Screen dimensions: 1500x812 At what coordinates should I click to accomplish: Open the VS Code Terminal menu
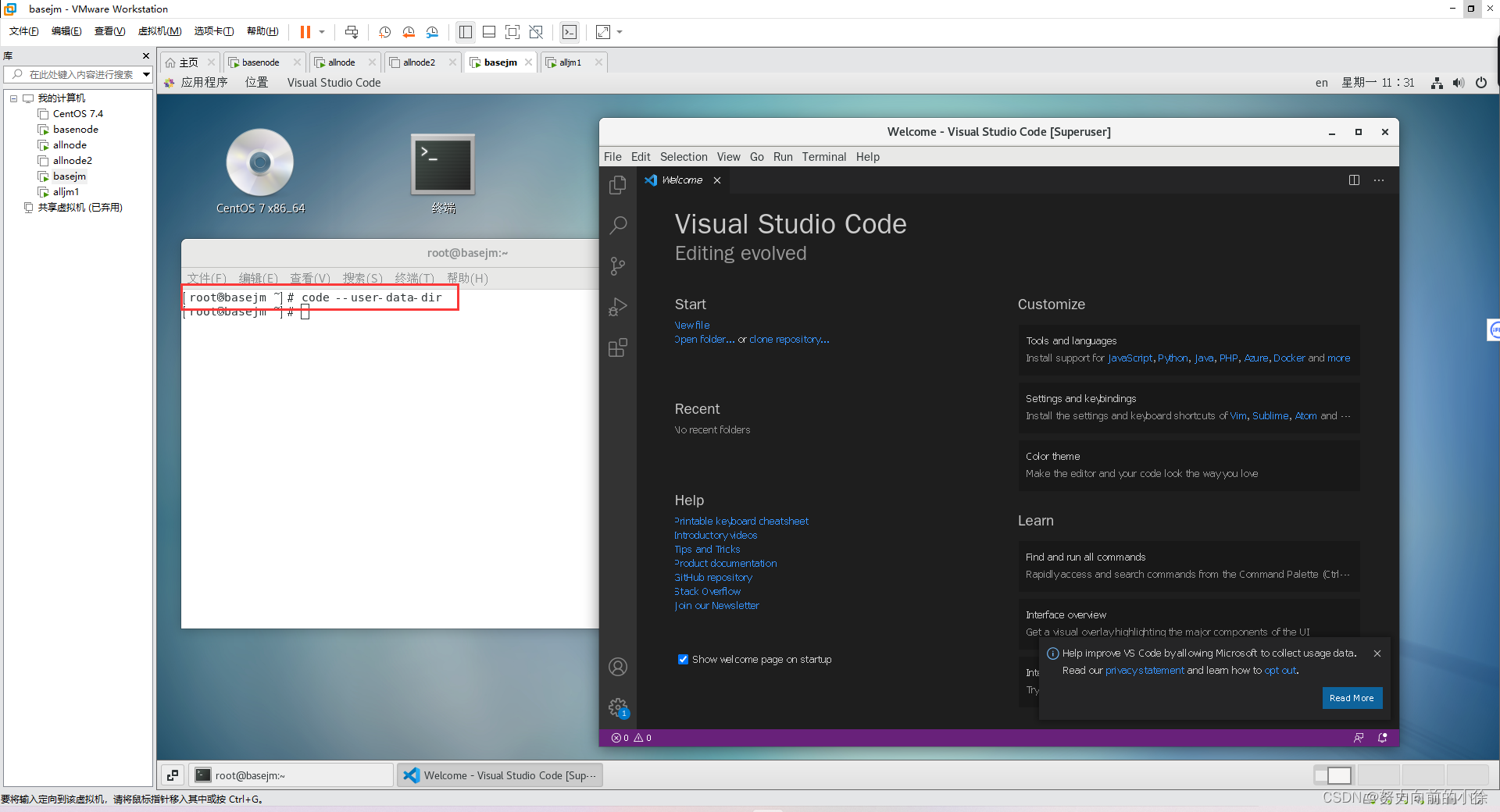coord(824,157)
